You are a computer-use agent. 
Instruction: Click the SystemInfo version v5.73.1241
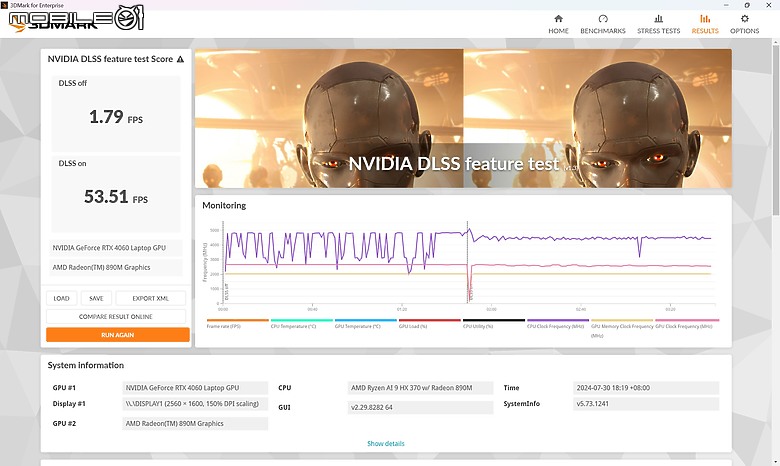[646, 404]
